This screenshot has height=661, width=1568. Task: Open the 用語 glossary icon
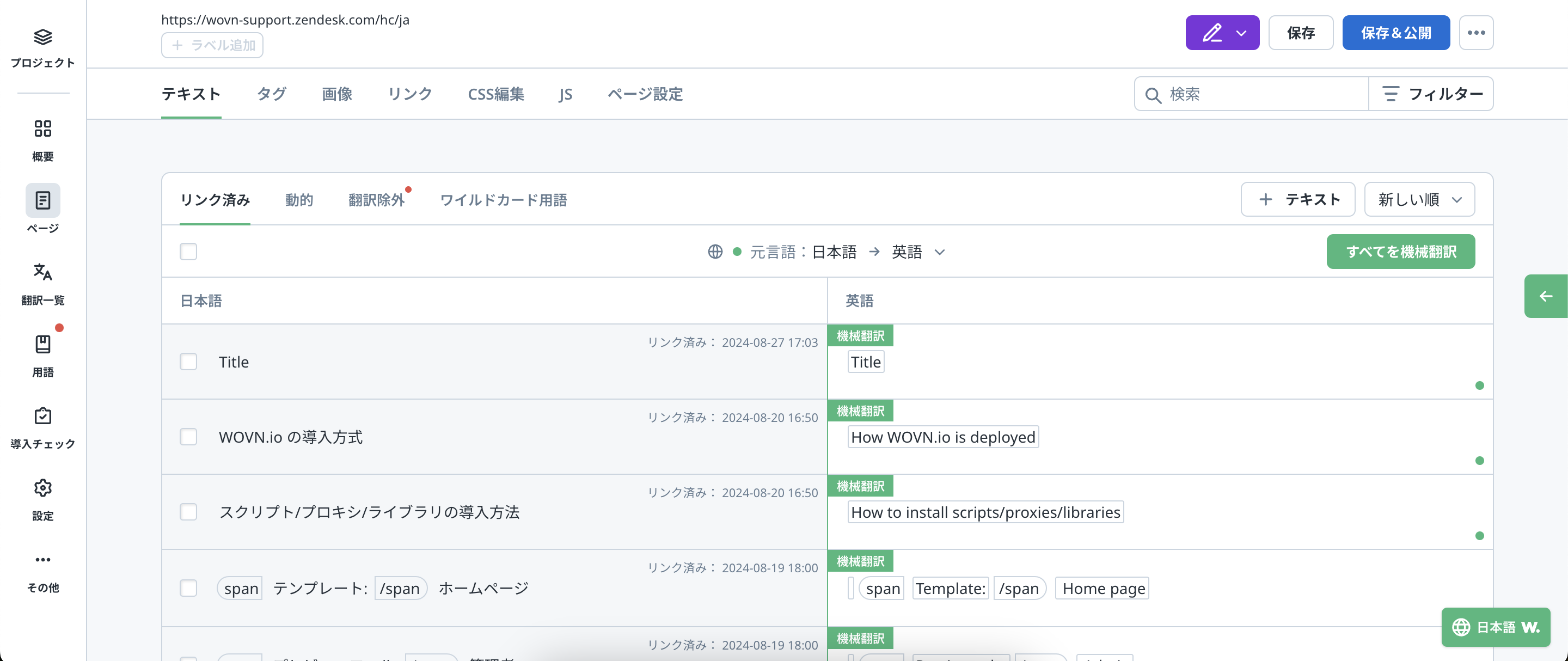pyautogui.click(x=42, y=345)
